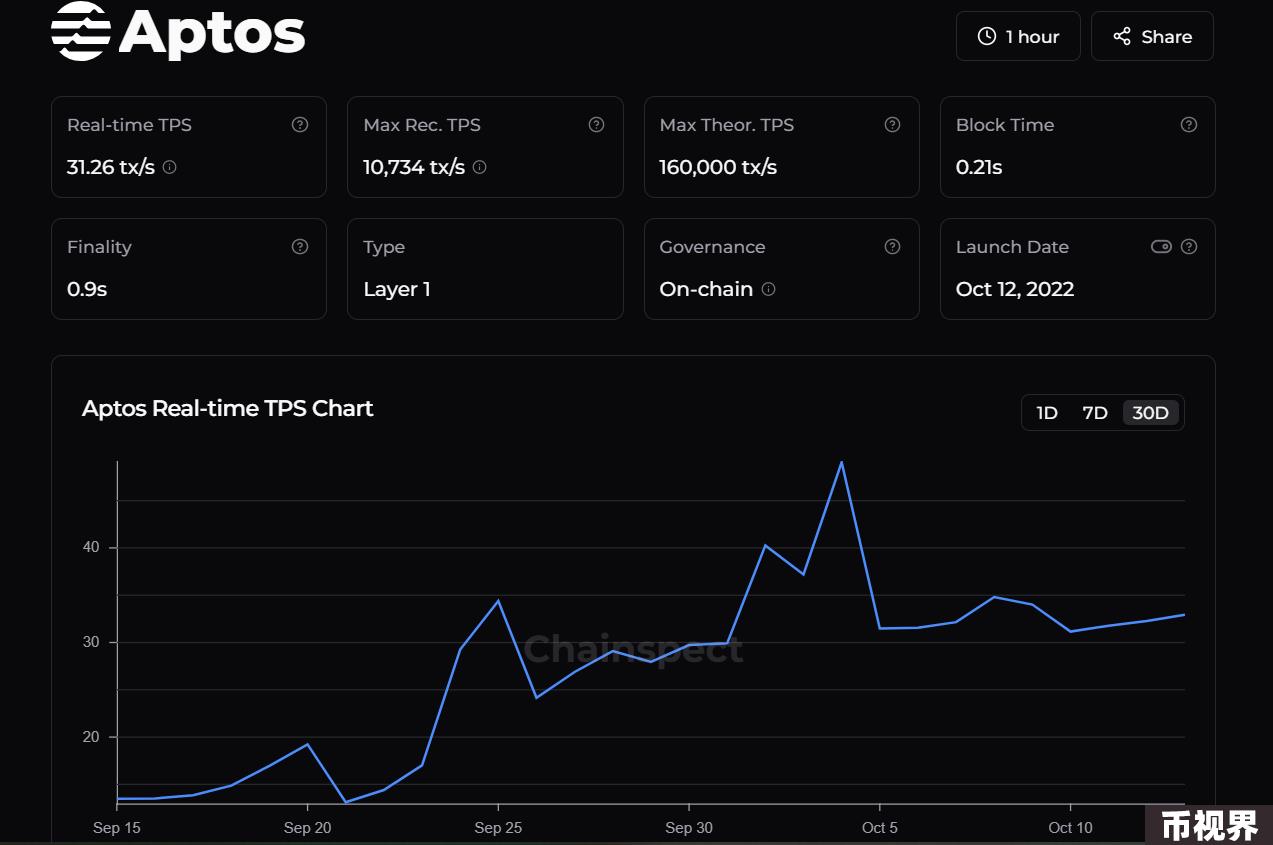Screen dimensions: 1273x845
Task: Click the 31.26 tx/s value
Action: coord(111,167)
